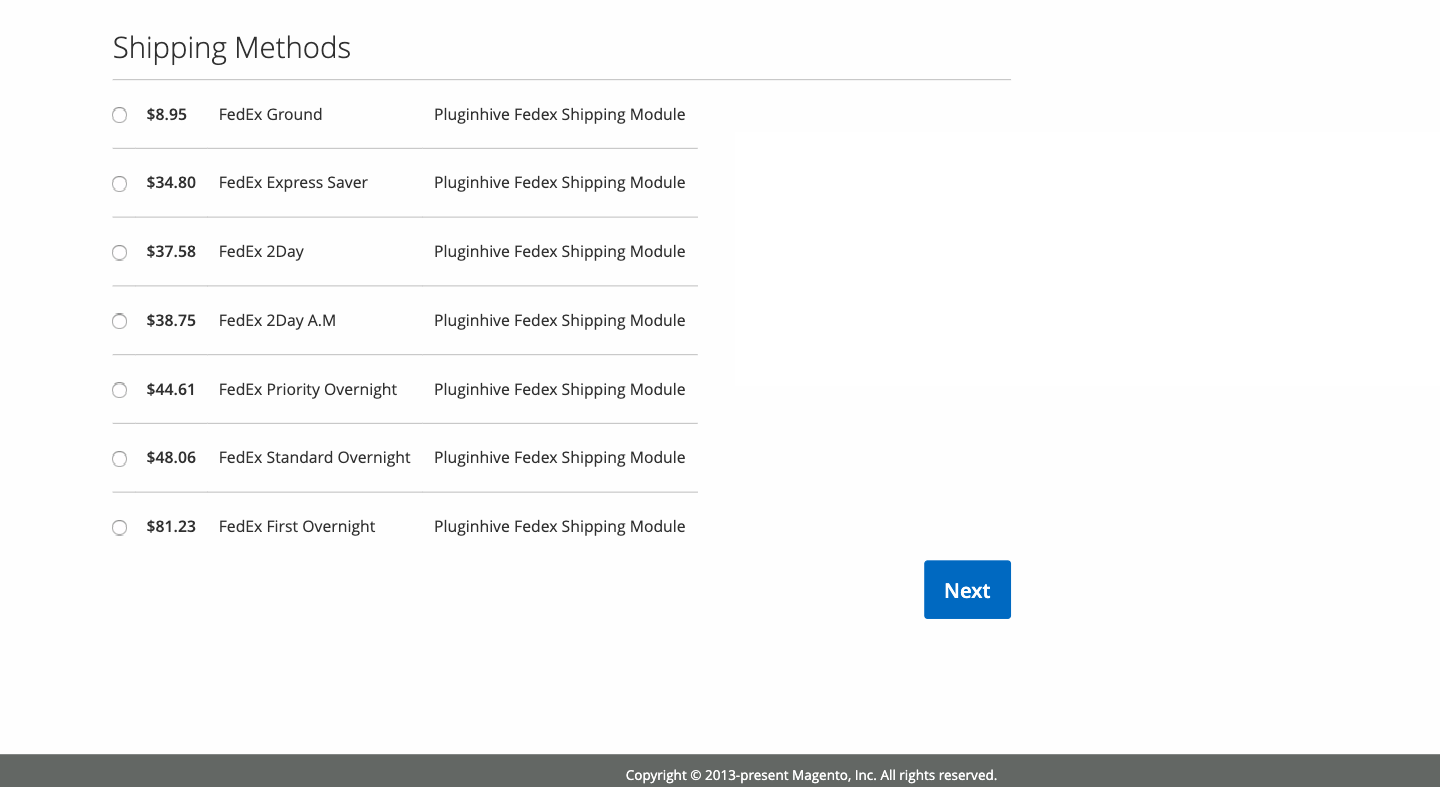1440x787 pixels.
Task: Click the $44.61 price label
Action: click(171, 389)
